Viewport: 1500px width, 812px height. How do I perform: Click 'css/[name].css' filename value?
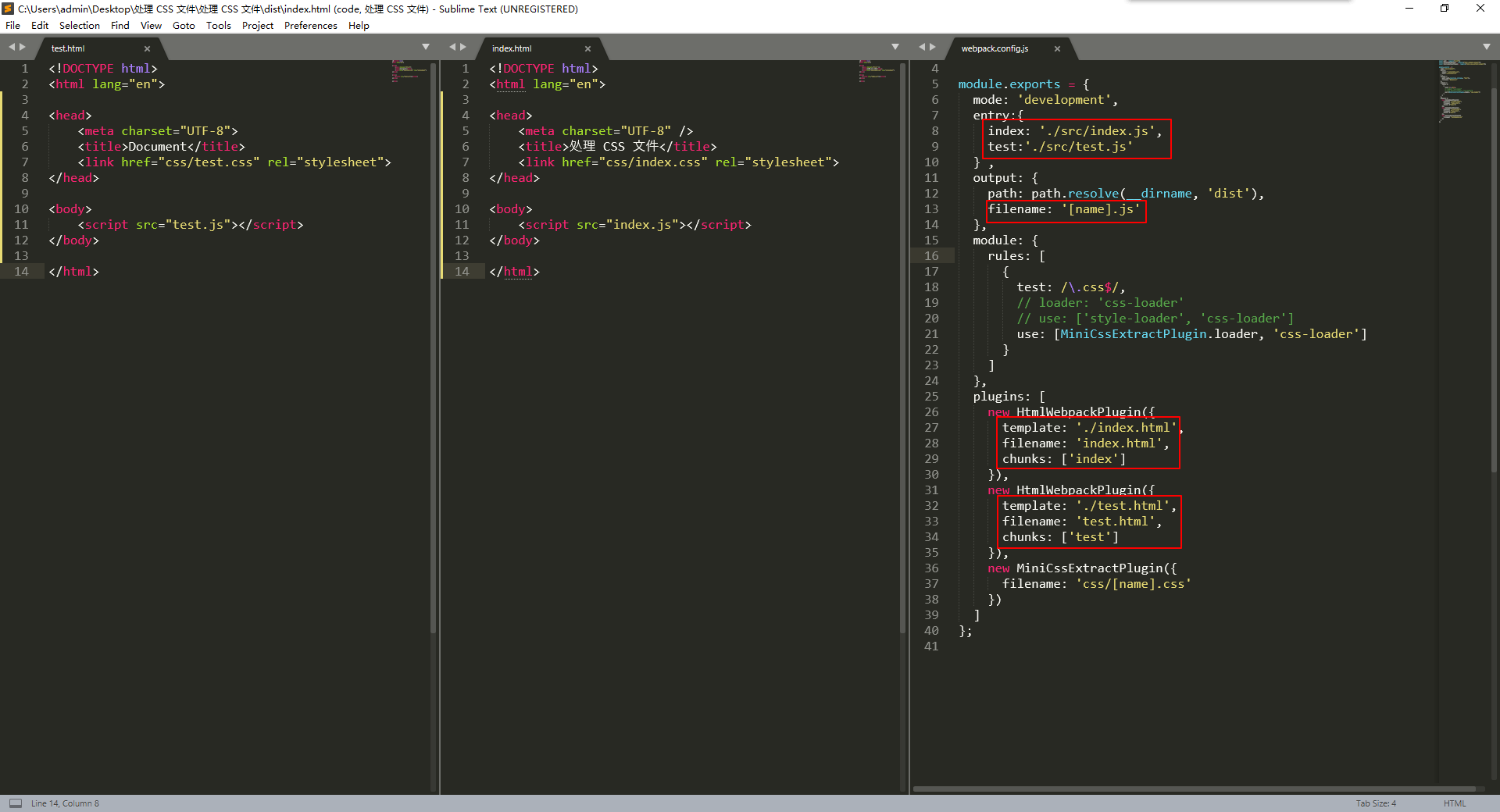(x=1134, y=584)
